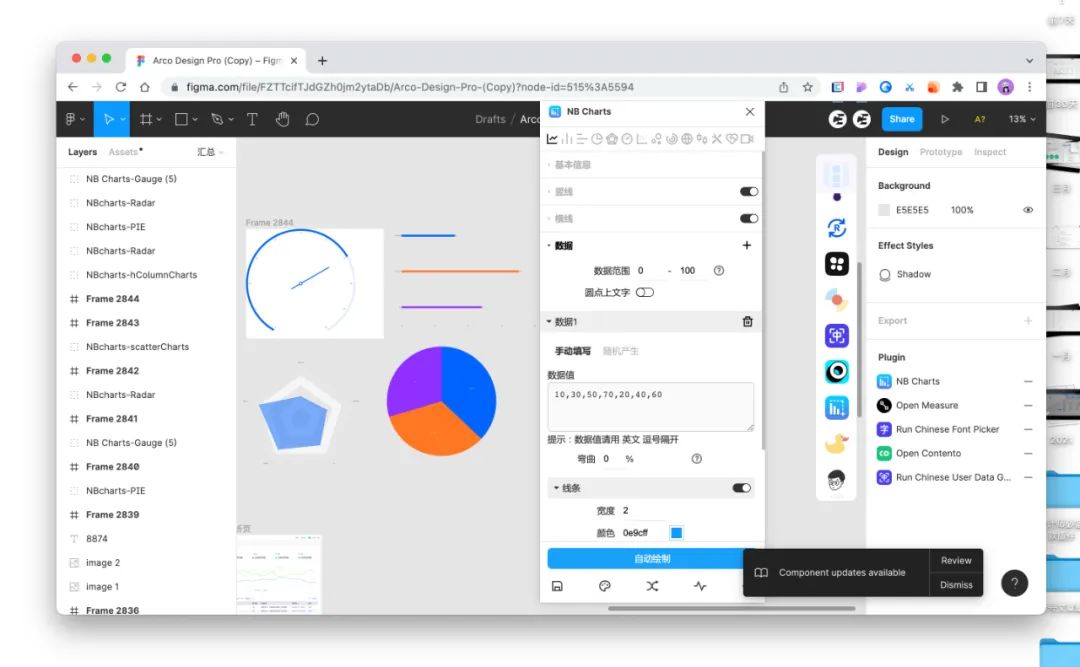1080x667 pixels.
Task: Pick the gauge chart icon in NB Charts
Action: point(627,139)
